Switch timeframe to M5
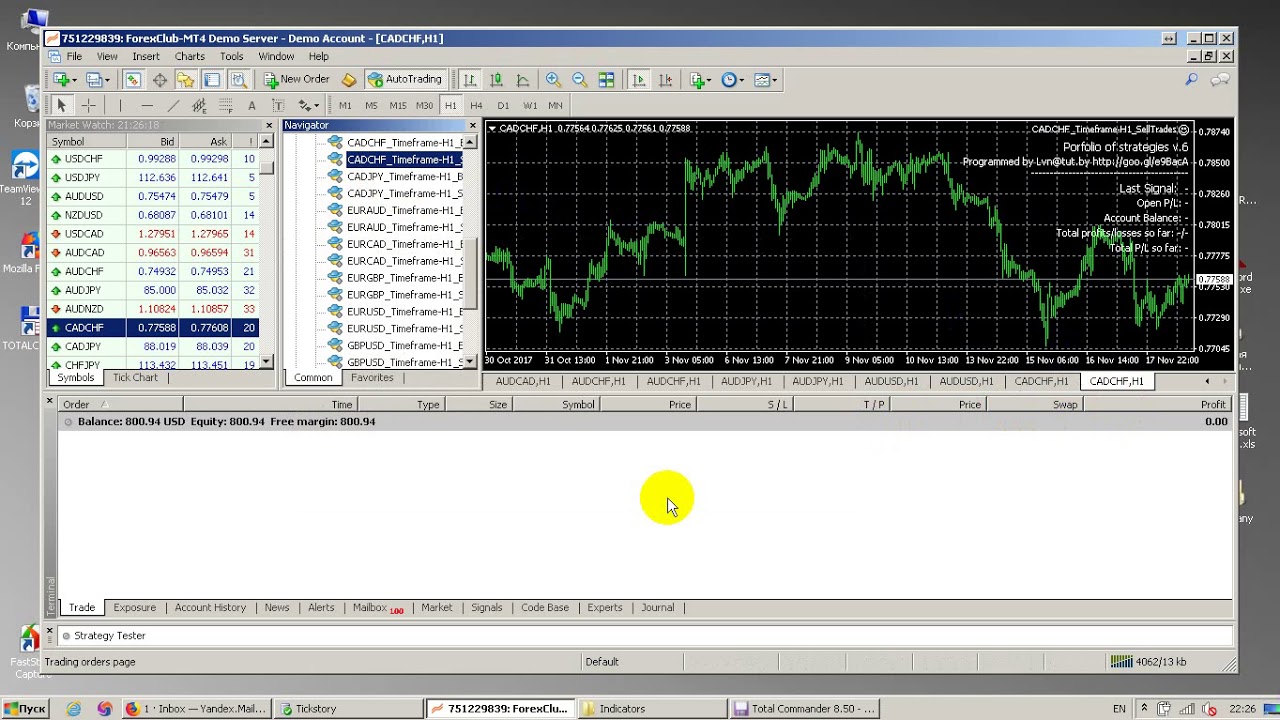 (371, 105)
